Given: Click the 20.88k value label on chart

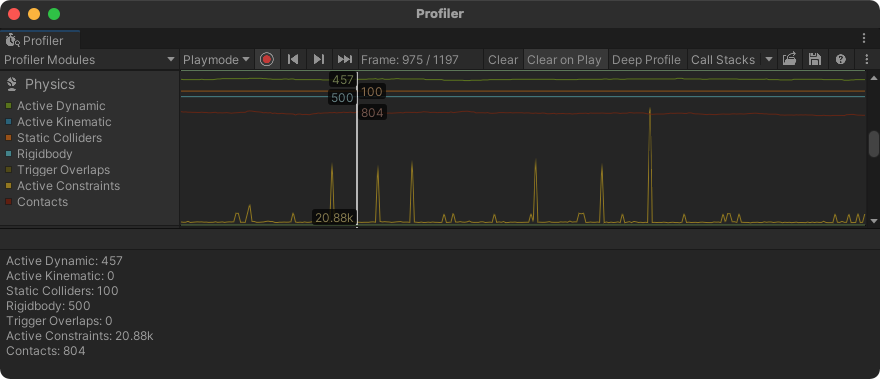Looking at the screenshot, I should (x=334, y=218).
